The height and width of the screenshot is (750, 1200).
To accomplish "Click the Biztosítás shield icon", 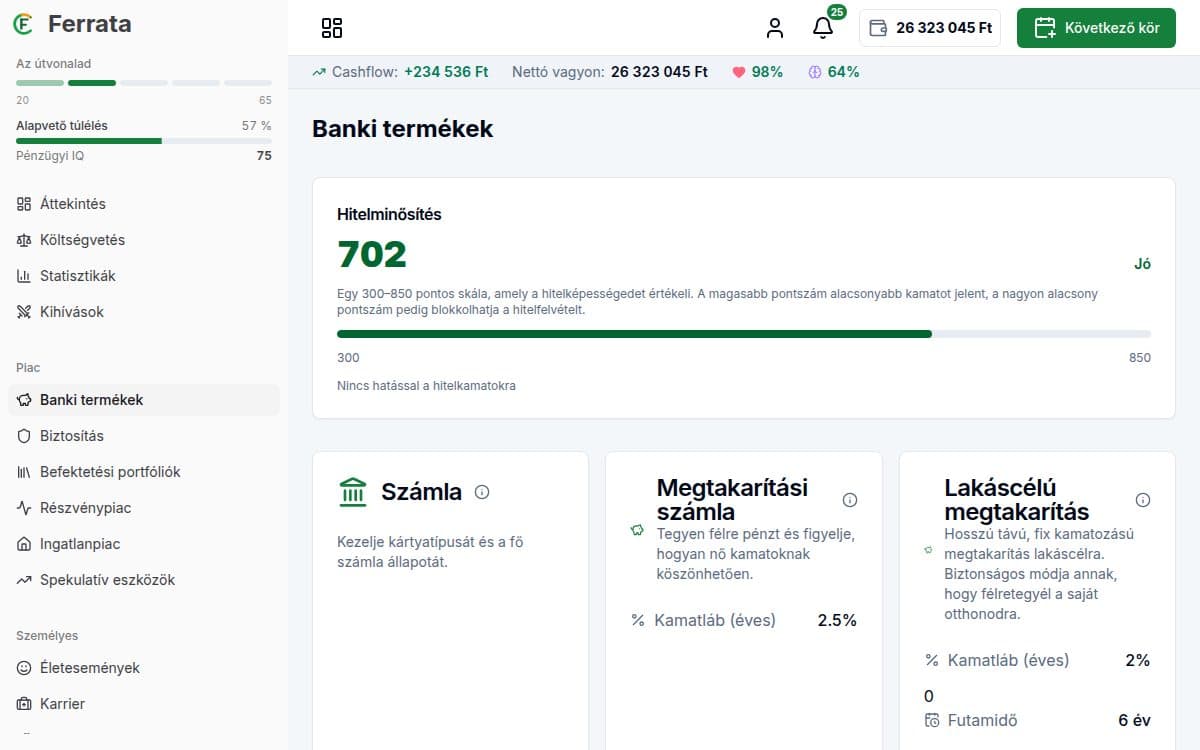I will point(24,436).
